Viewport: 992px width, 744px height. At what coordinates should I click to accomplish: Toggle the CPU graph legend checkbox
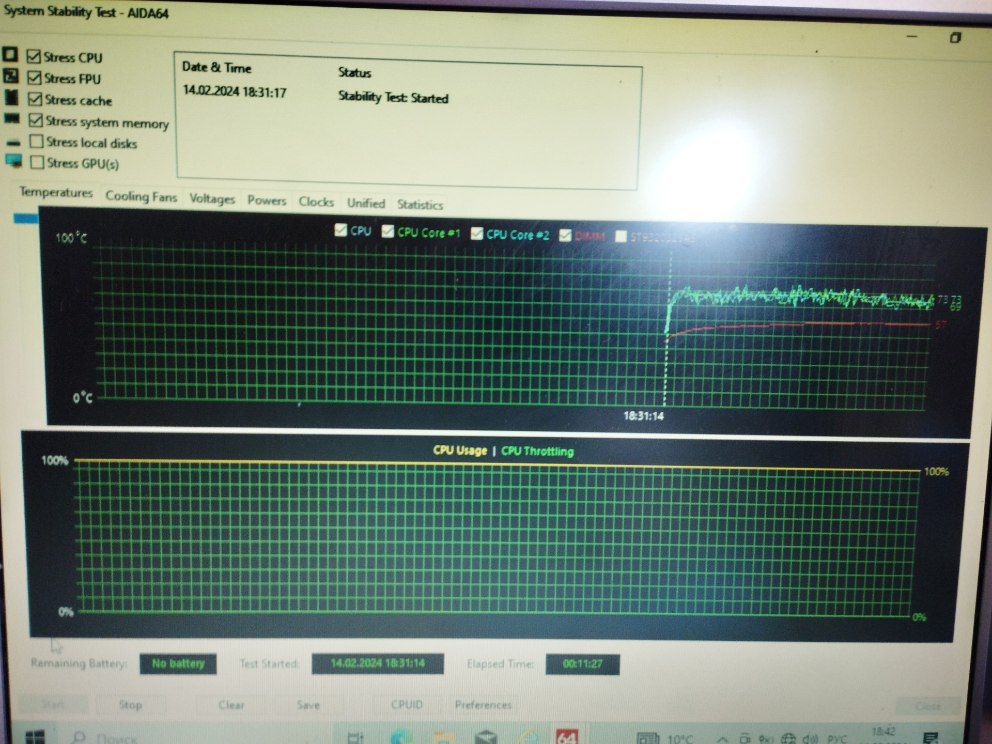pyautogui.click(x=340, y=230)
